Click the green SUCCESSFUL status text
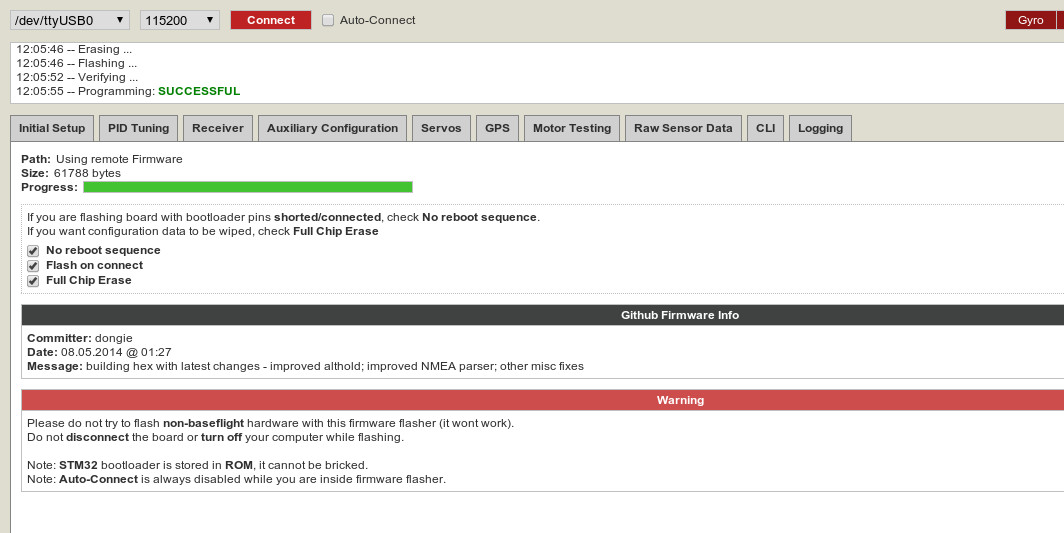 [x=199, y=91]
